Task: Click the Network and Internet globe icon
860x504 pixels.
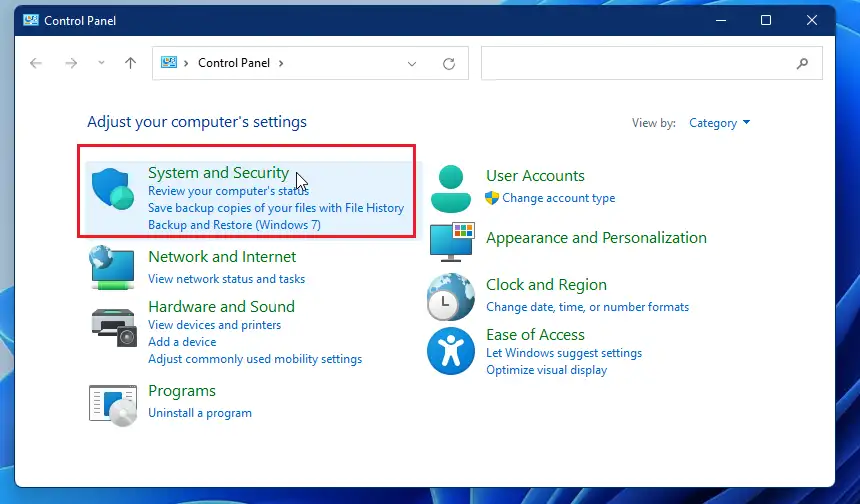Action: 112,267
